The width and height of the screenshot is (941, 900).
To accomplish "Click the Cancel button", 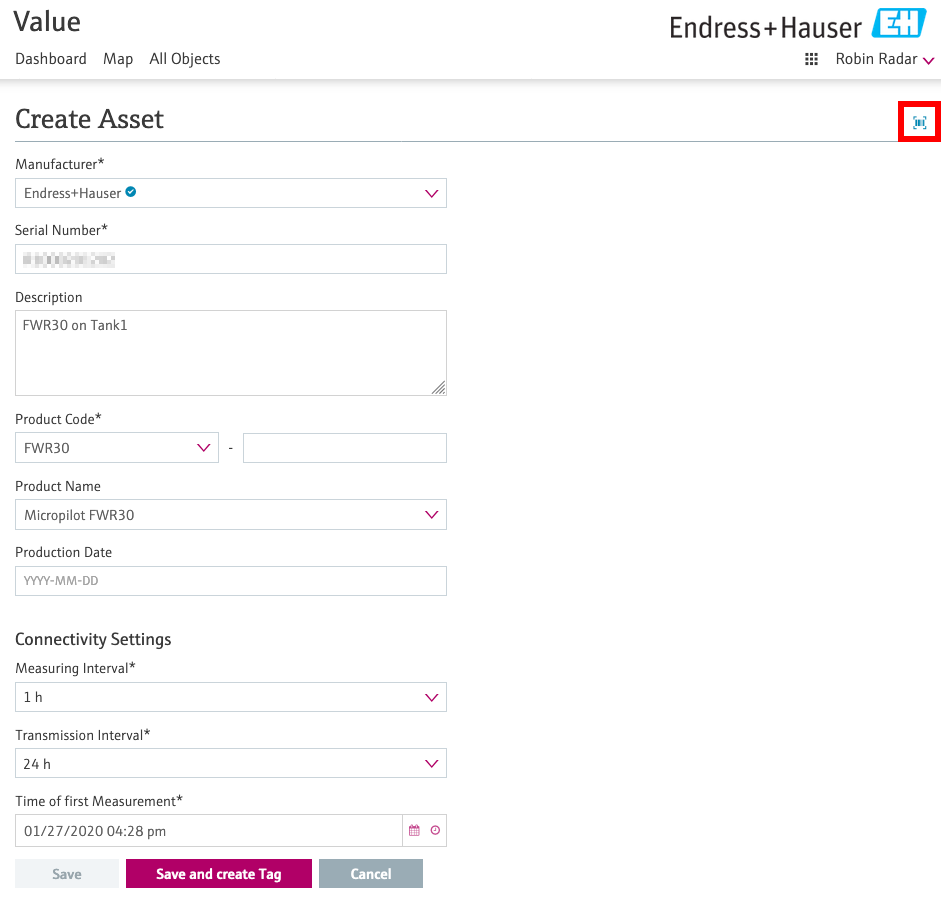I will (x=370, y=874).
